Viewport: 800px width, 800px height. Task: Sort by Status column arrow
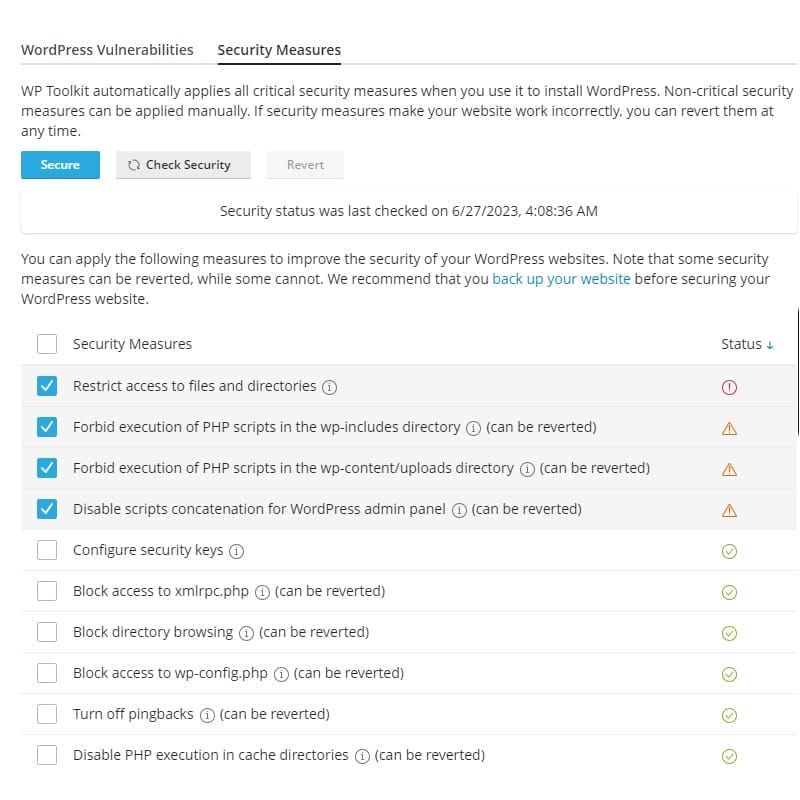pos(769,345)
